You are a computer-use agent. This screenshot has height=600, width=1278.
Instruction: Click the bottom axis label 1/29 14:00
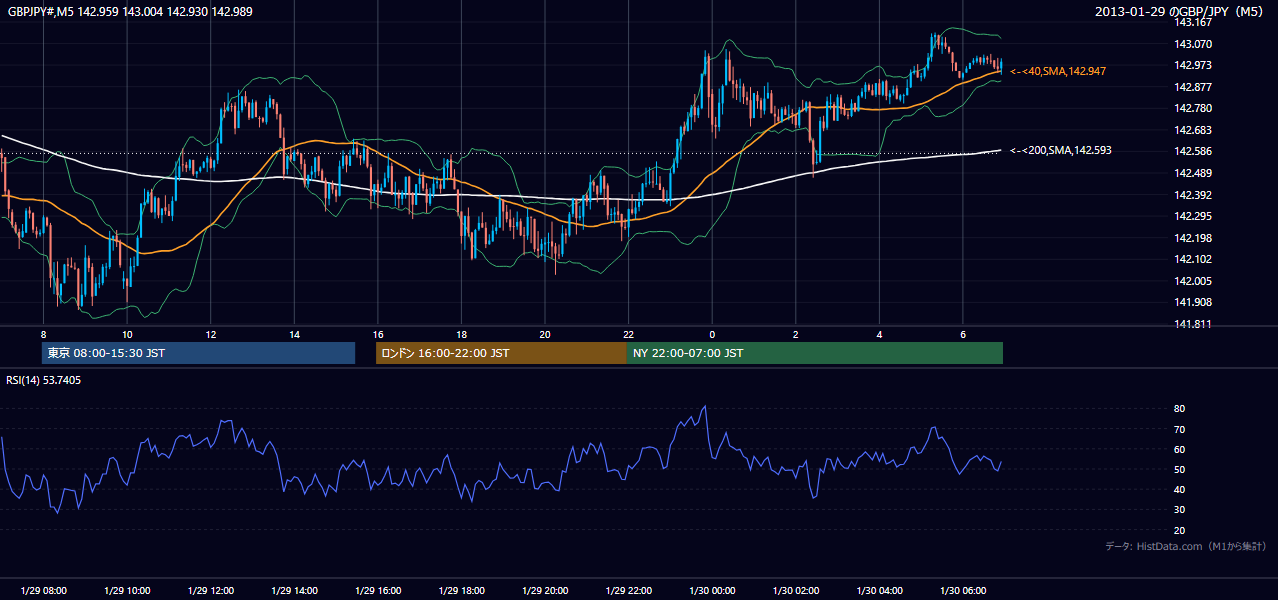pyautogui.click(x=294, y=590)
